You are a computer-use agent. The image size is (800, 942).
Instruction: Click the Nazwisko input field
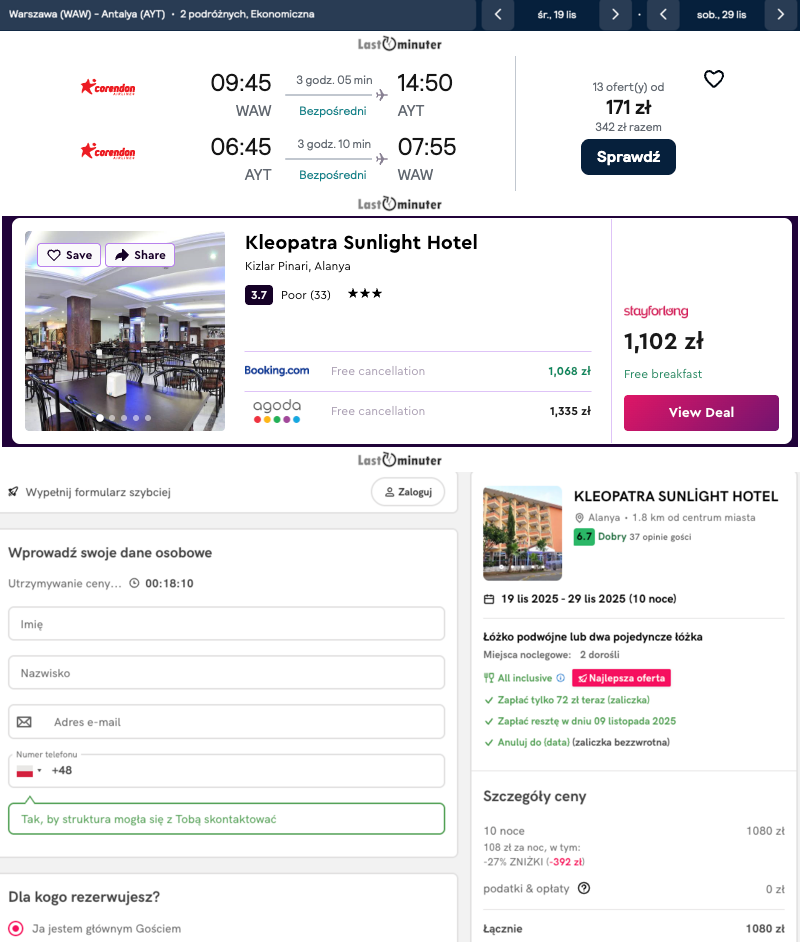coord(226,673)
